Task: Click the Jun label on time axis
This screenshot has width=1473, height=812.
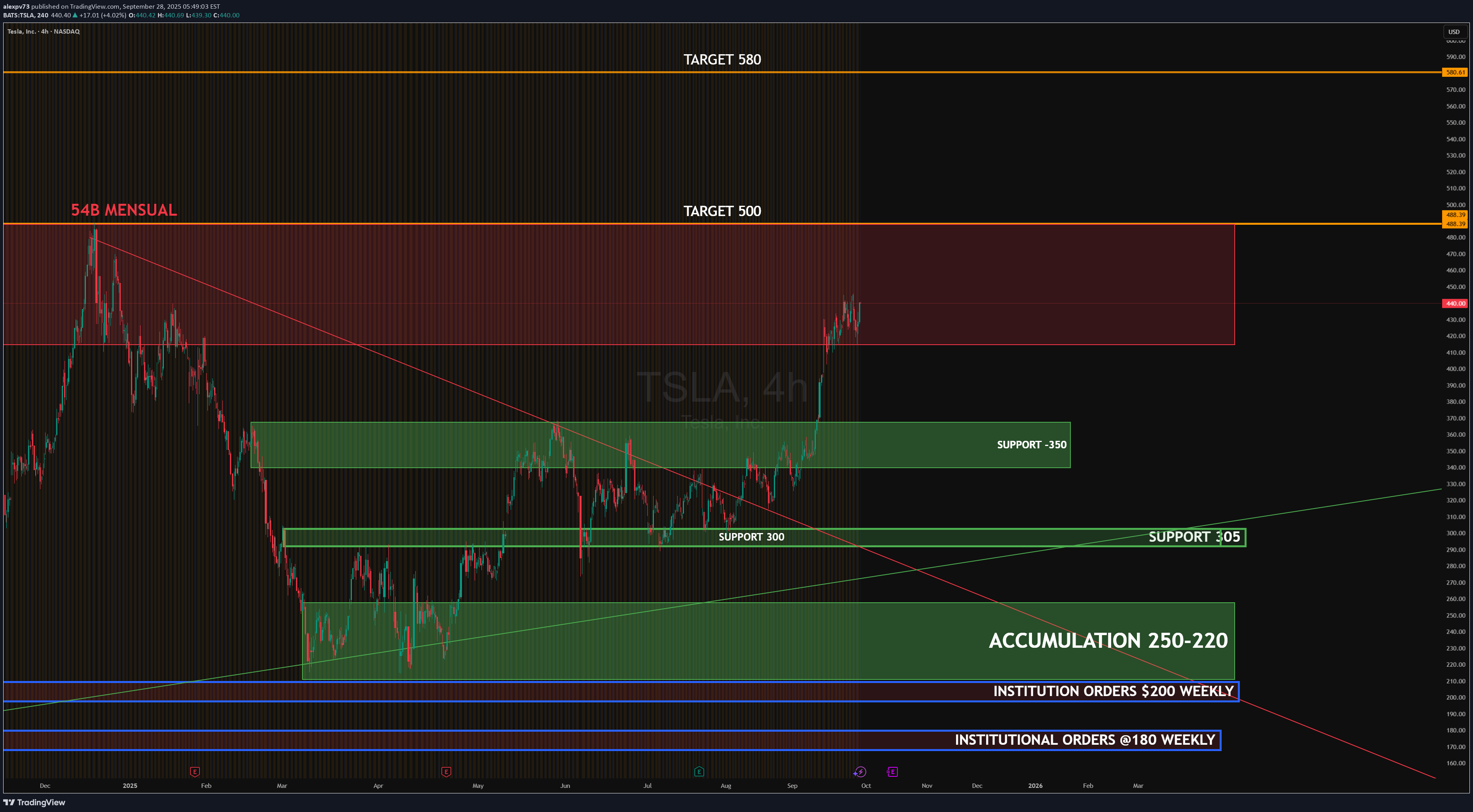Action: [x=565, y=786]
